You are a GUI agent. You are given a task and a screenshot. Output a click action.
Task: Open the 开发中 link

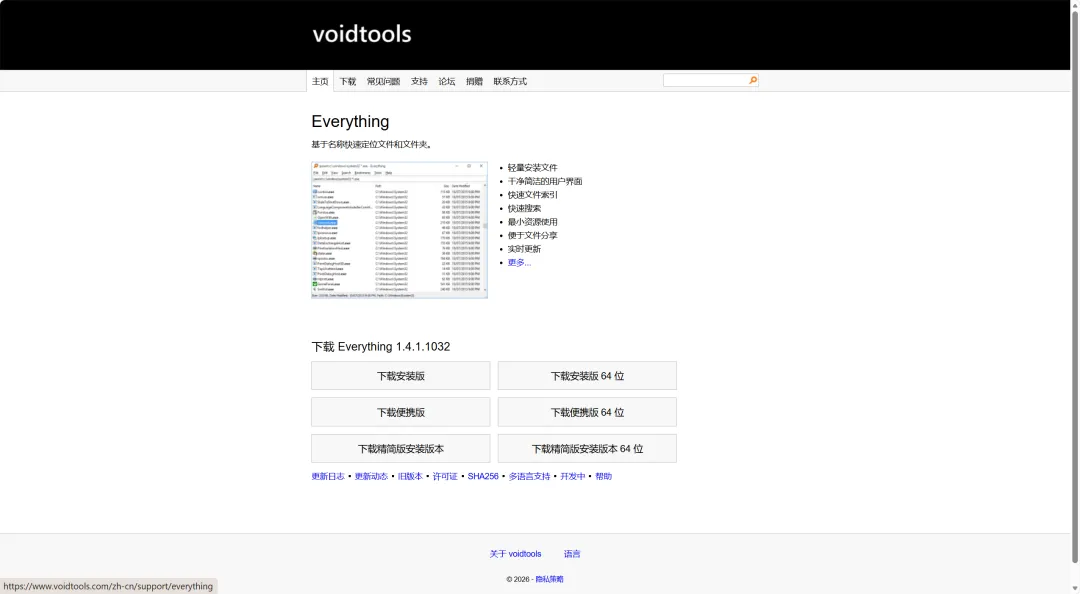(572, 476)
